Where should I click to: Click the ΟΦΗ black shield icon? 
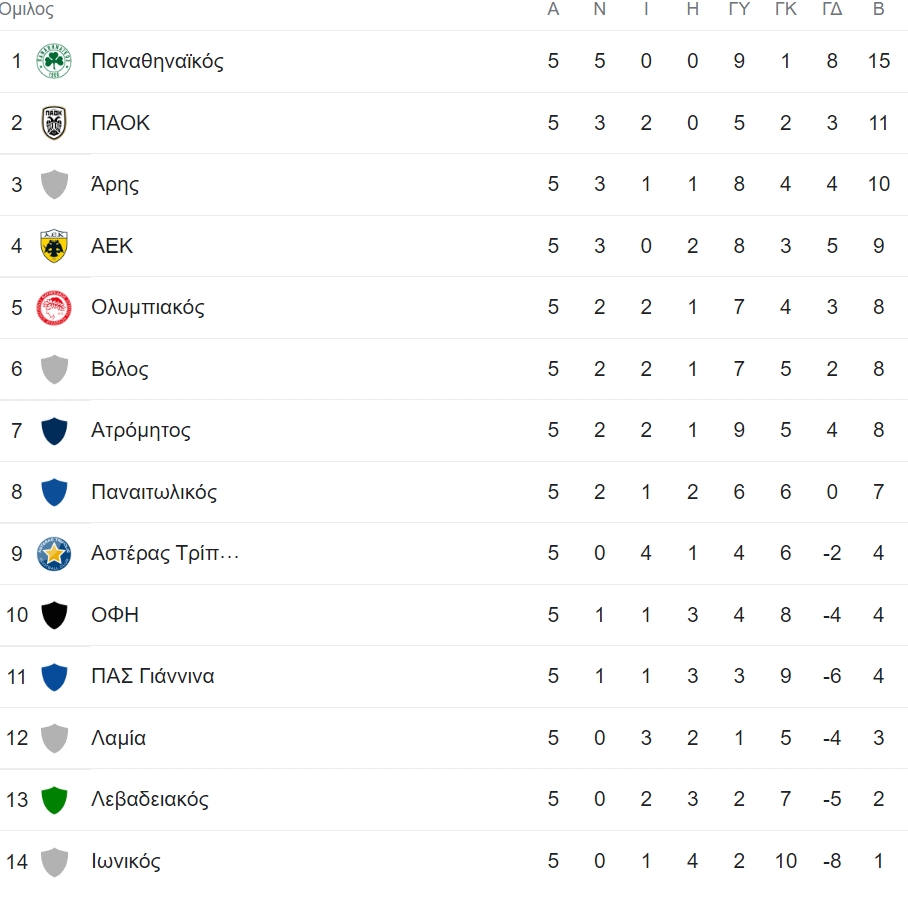54,615
